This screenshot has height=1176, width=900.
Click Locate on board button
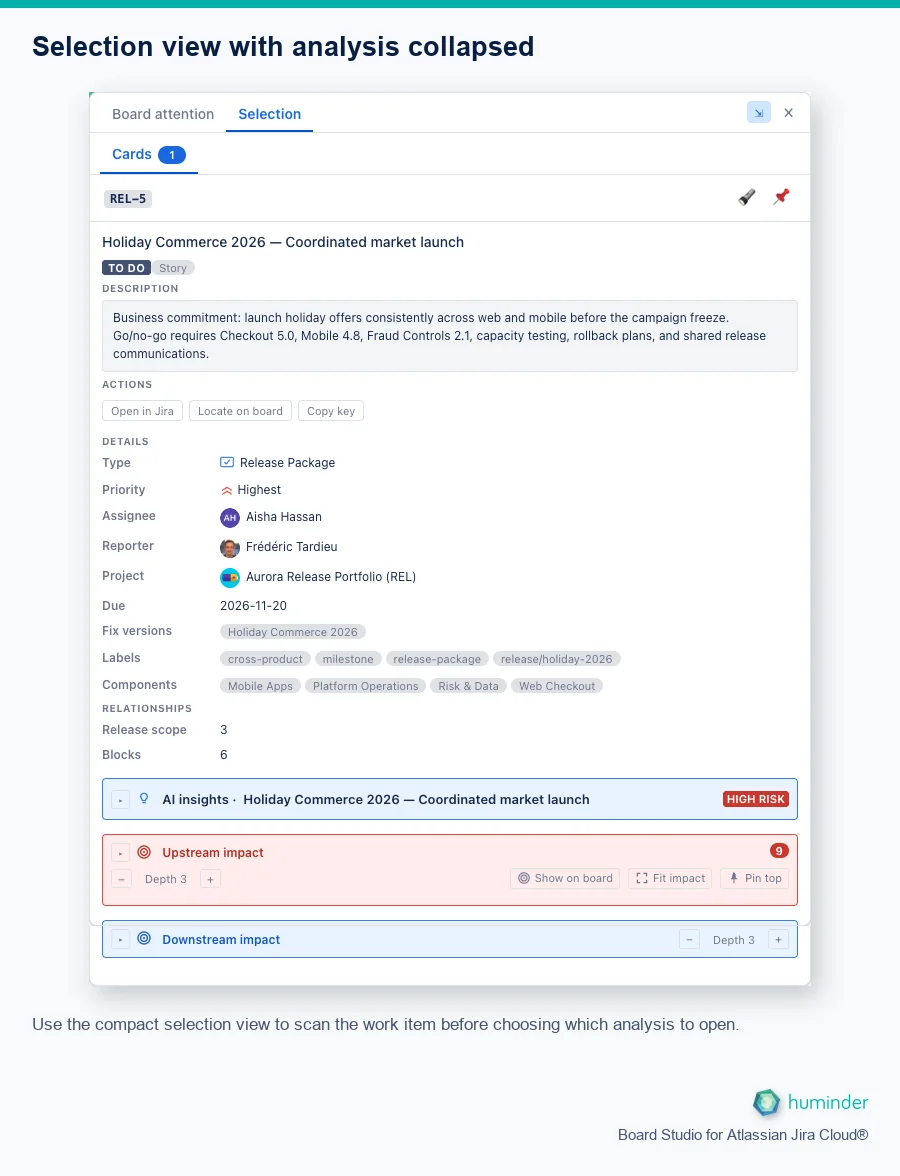pos(240,411)
